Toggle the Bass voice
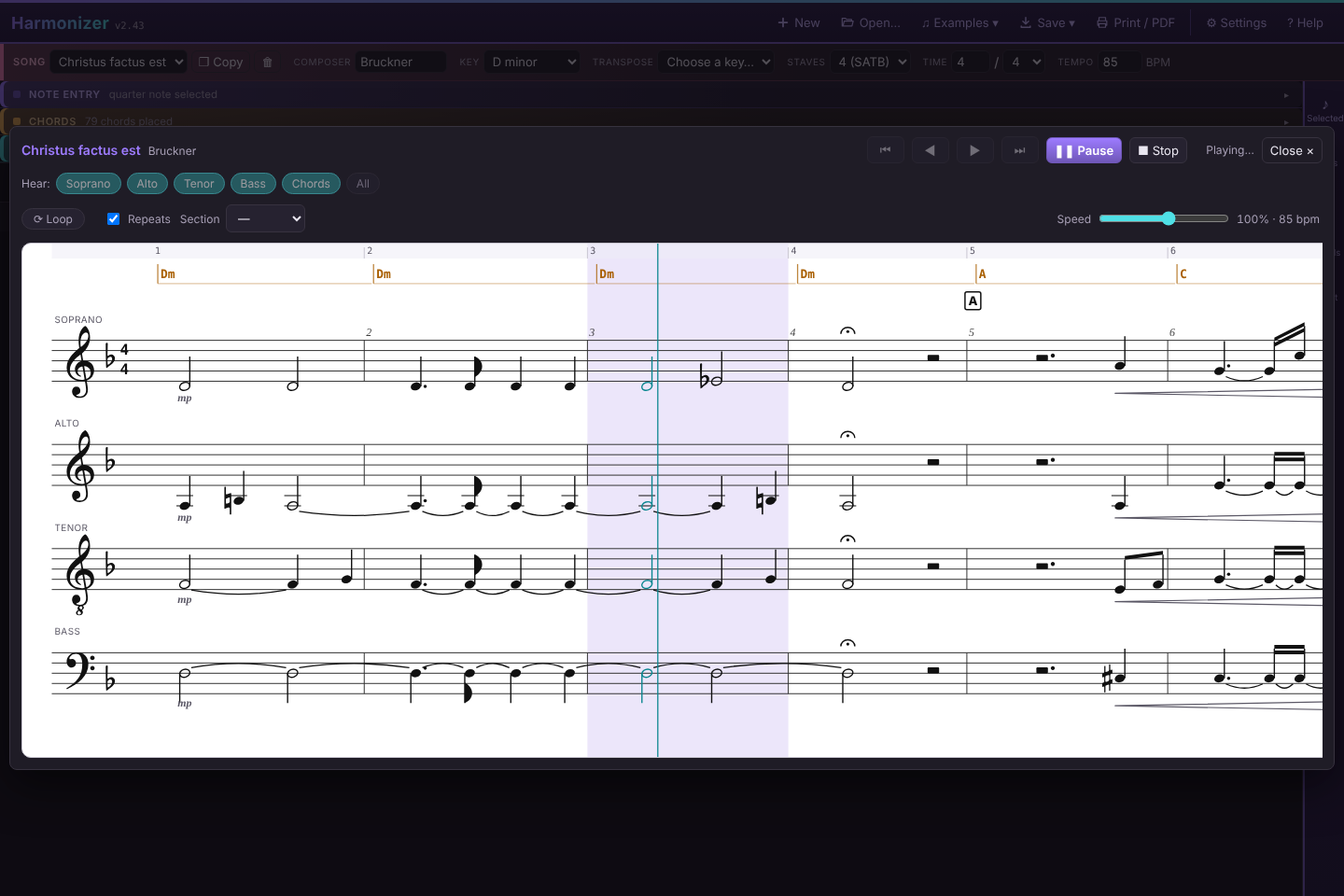 pos(253,184)
